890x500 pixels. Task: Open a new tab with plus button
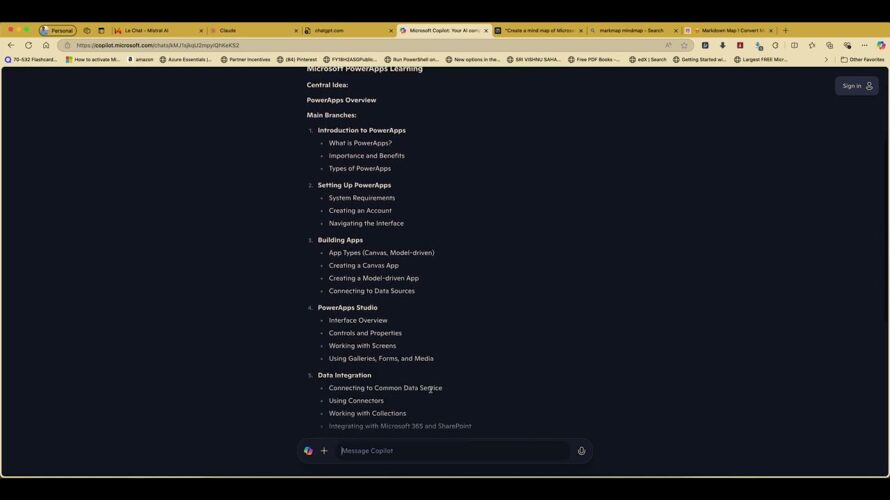point(786,31)
